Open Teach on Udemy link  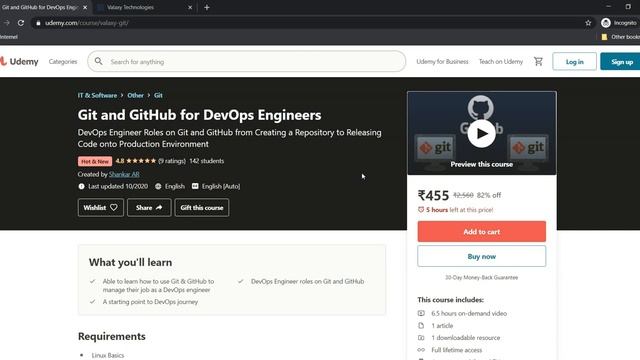[x=501, y=62]
